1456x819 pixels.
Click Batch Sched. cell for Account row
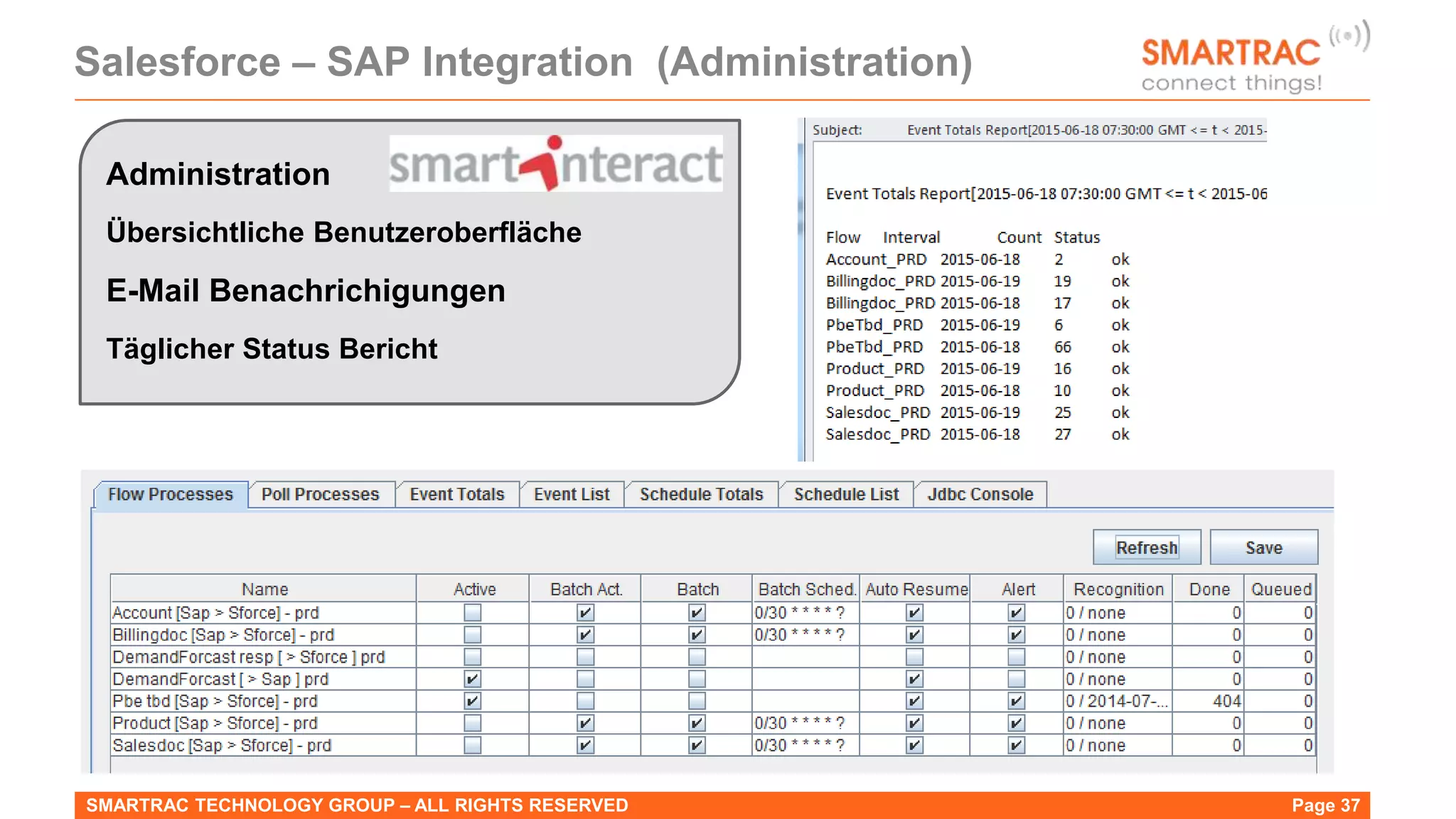806,613
